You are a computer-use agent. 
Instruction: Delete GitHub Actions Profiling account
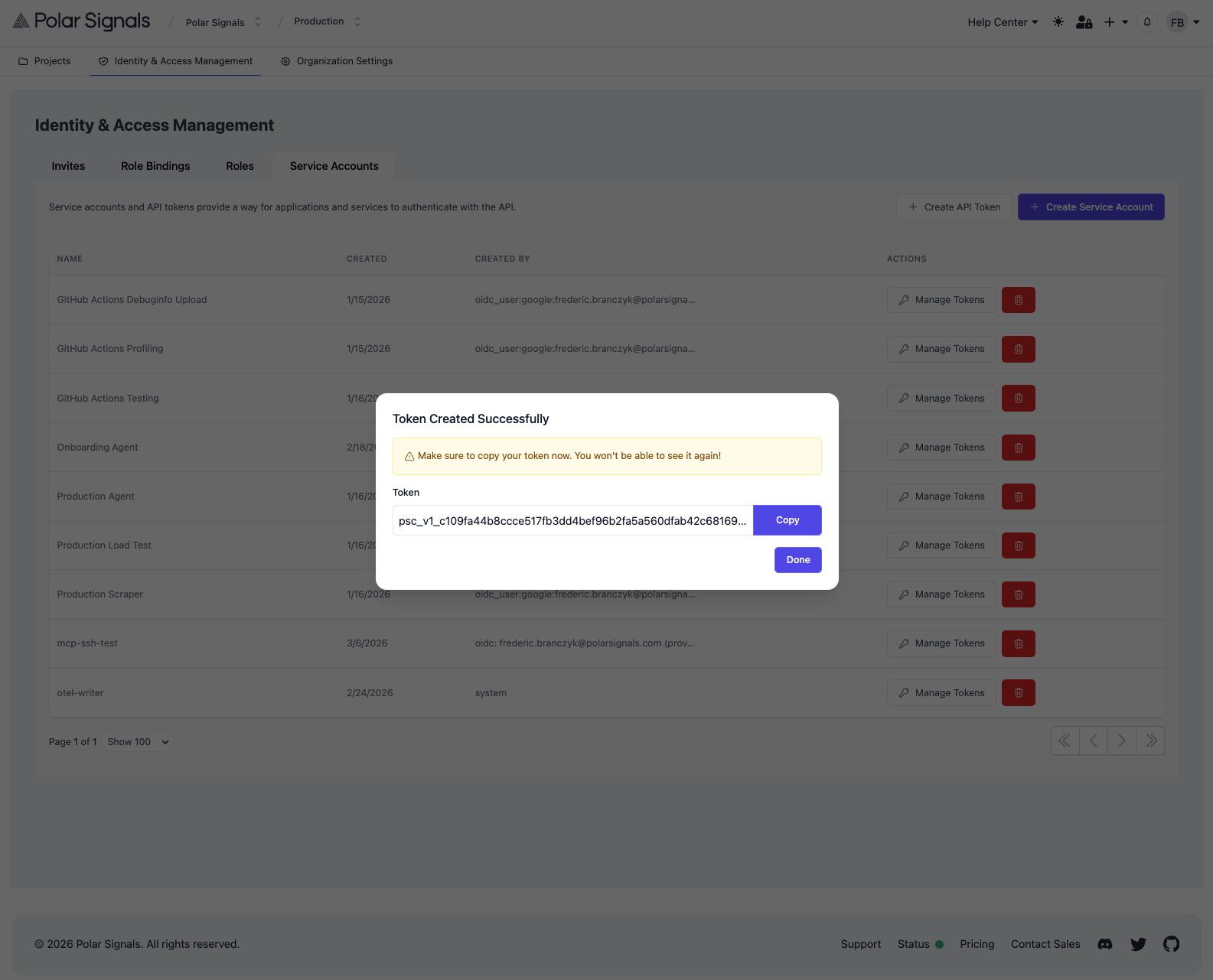1018,349
